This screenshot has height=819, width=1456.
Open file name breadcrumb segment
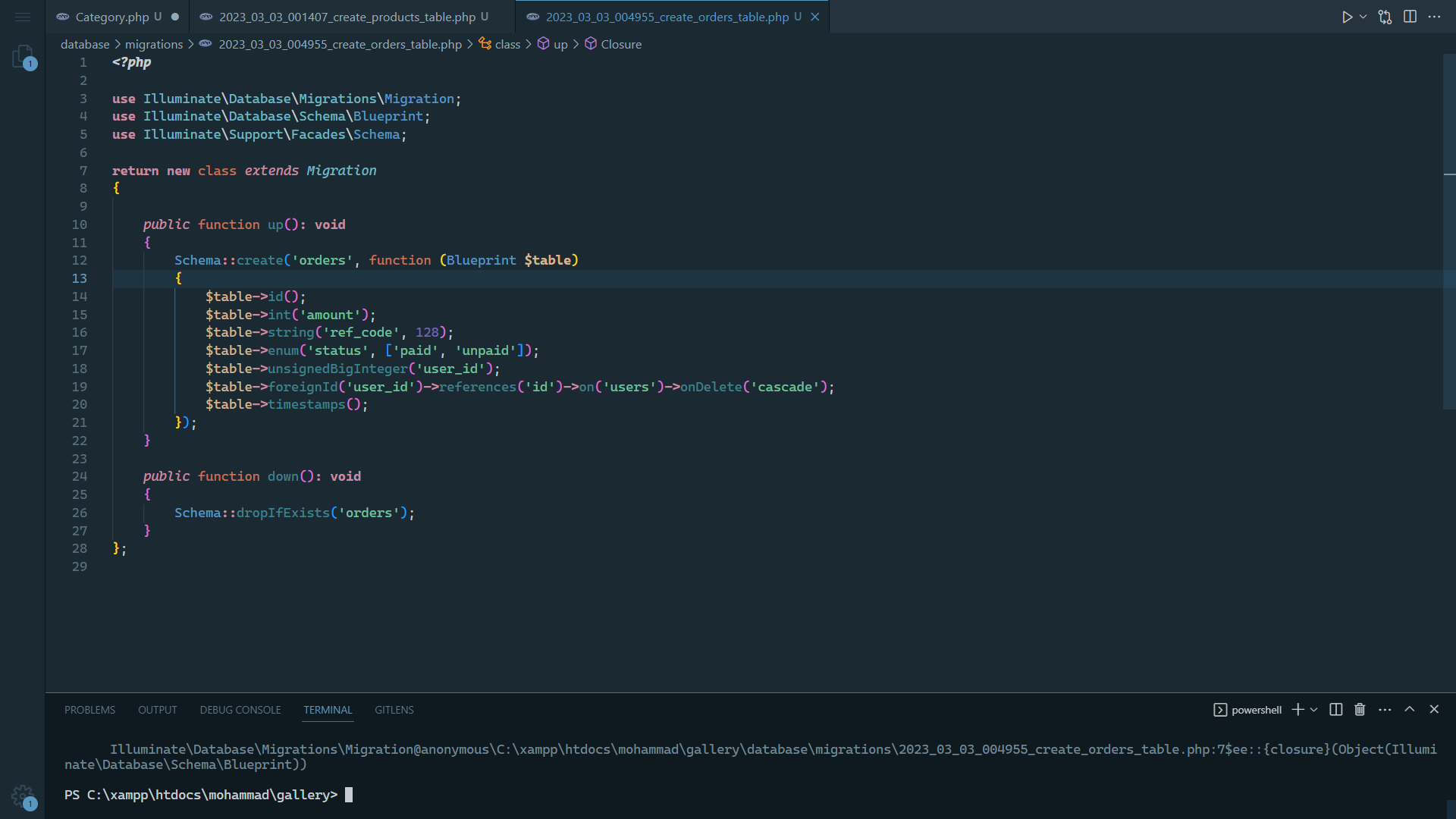coord(340,44)
